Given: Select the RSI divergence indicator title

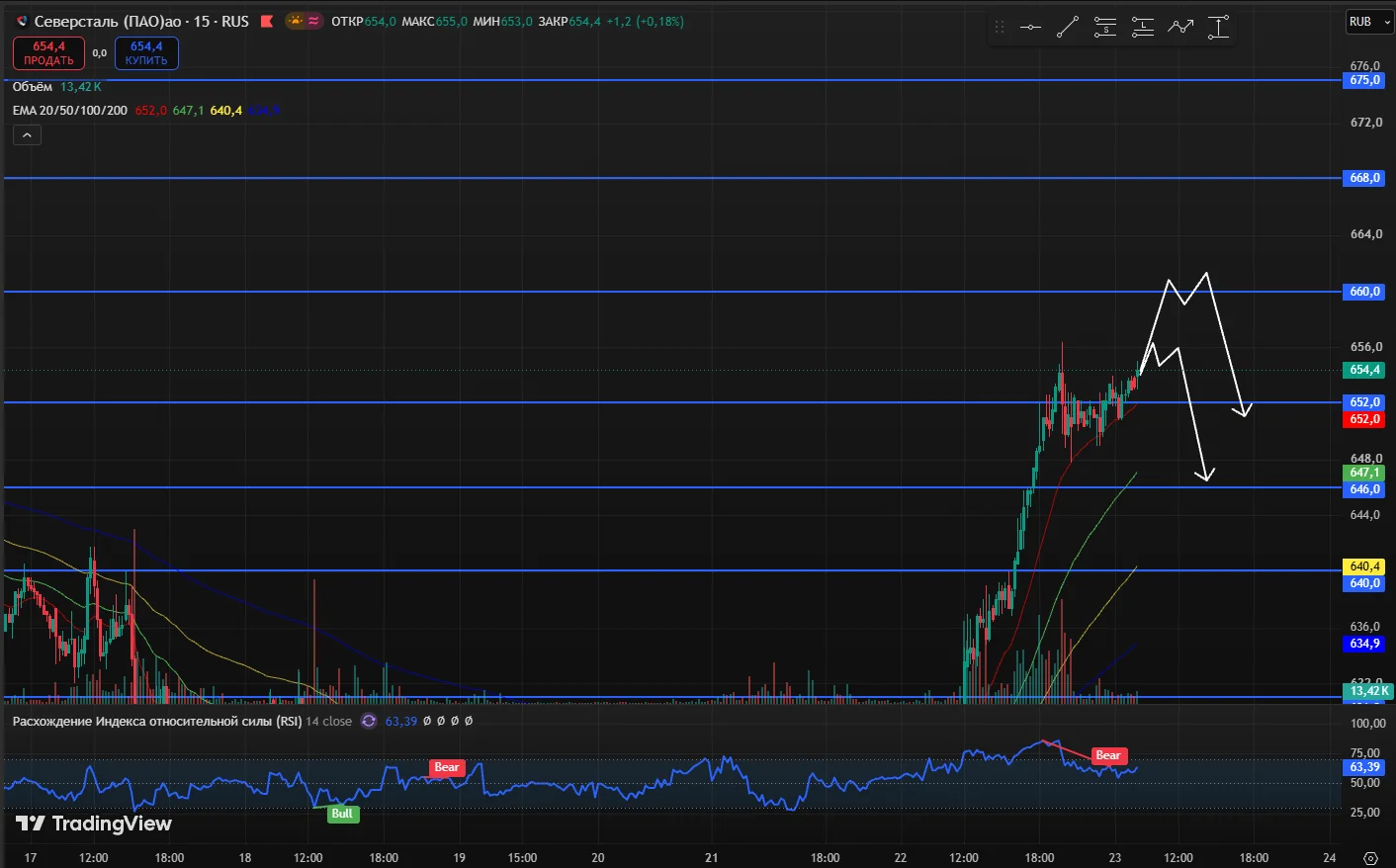Looking at the screenshot, I should [x=157, y=721].
